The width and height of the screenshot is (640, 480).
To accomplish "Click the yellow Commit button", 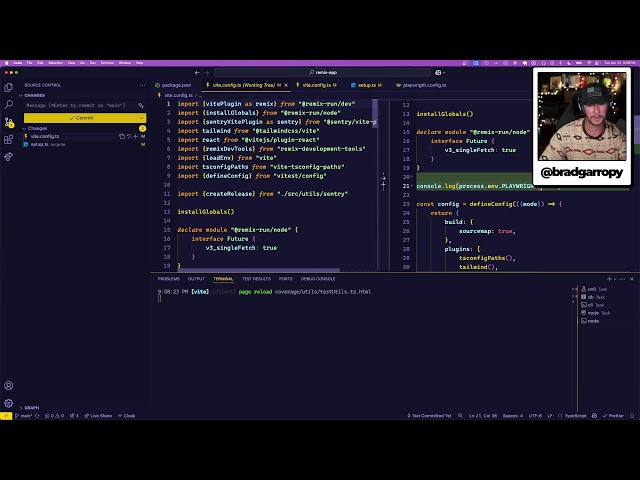I will 81,118.
